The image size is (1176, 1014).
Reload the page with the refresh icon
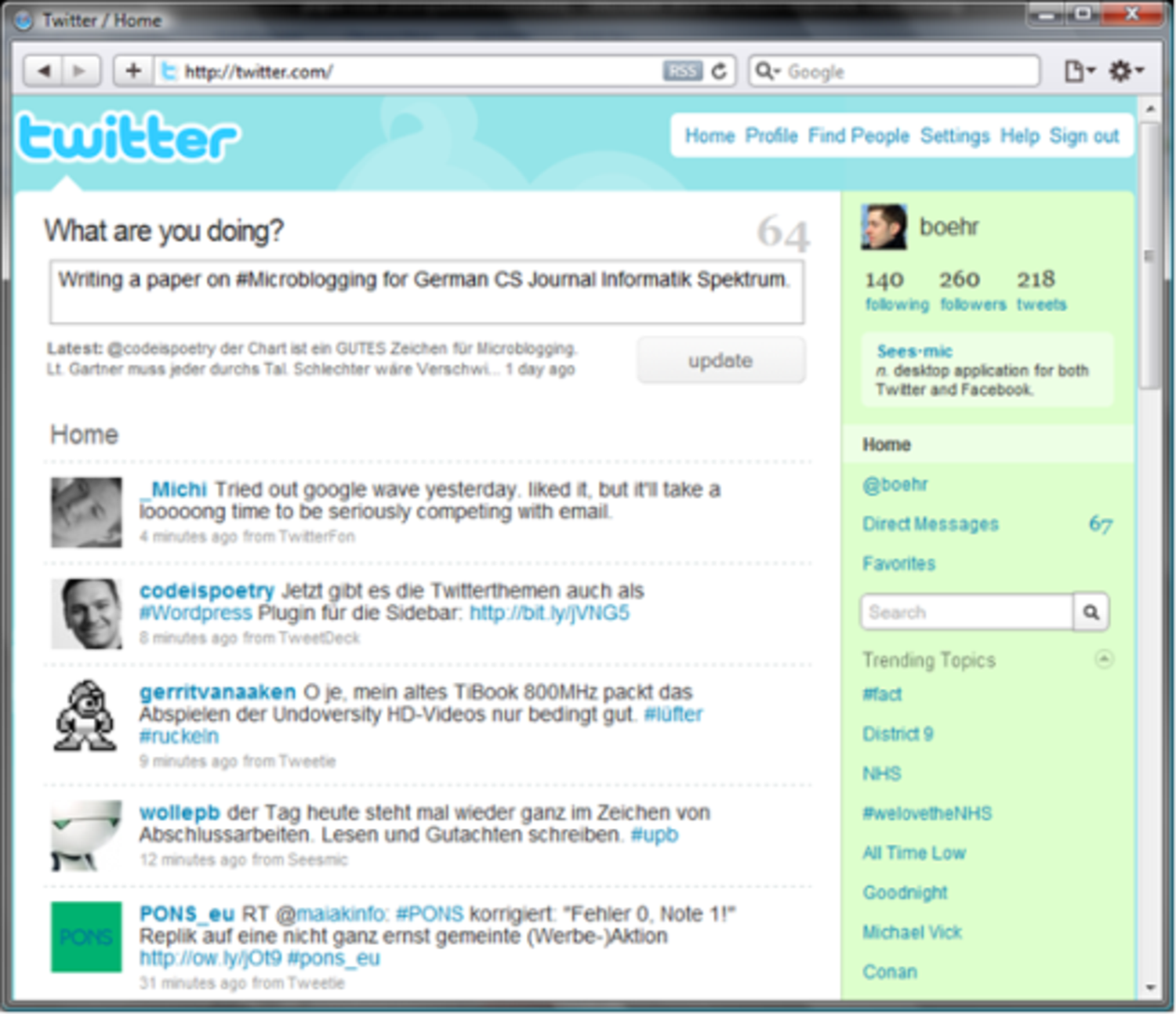pyautogui.click(x=719, y=71)
